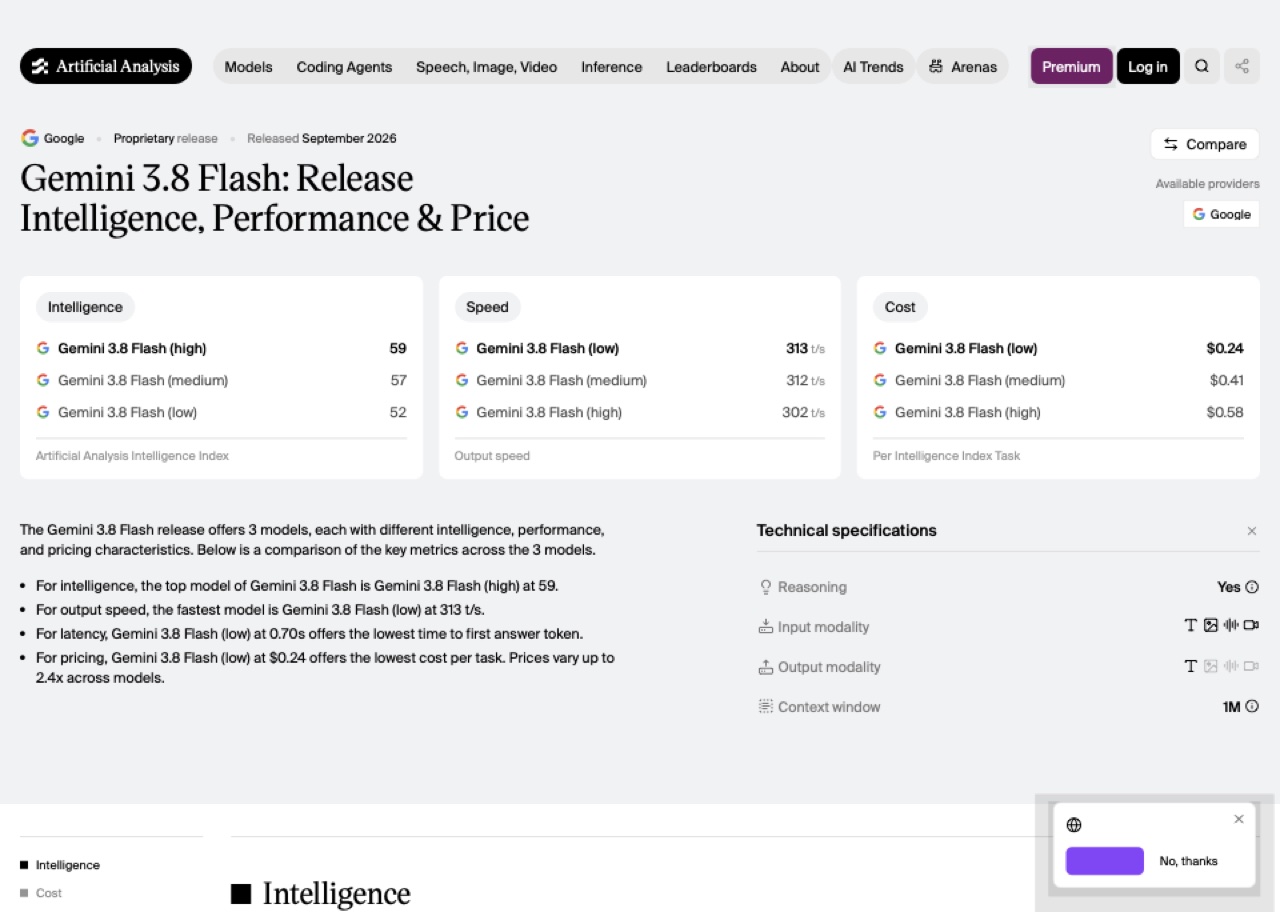Click the Artificial Analysis Intelligence Index caption
1280x912 pixels.
[132, 456]
